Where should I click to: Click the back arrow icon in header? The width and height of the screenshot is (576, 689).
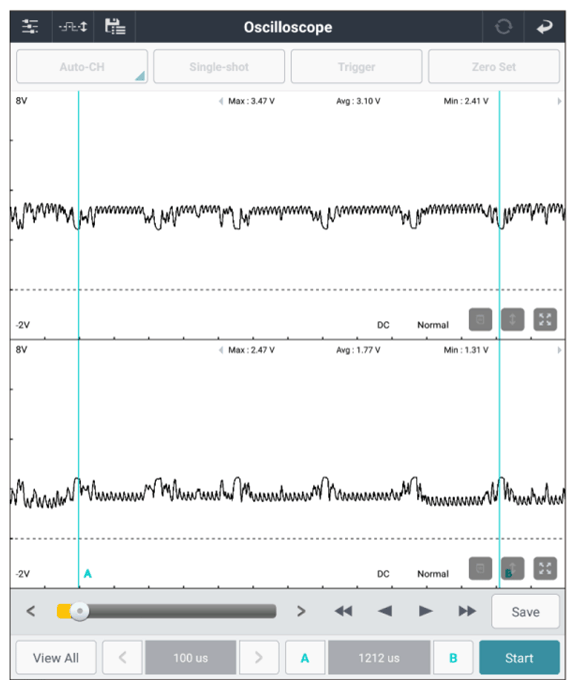[x=544, y=27]
